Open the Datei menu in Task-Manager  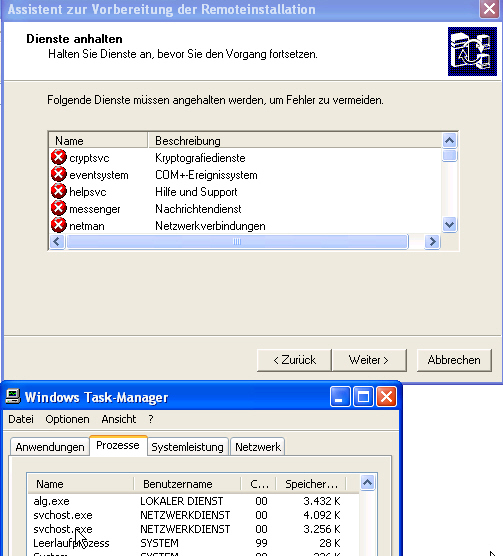point(21,419)
